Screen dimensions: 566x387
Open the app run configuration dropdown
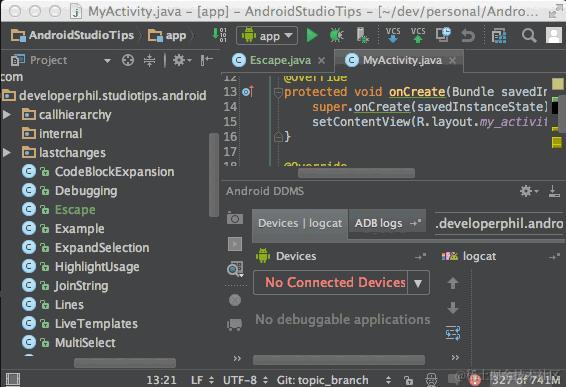tap(267, 36)
